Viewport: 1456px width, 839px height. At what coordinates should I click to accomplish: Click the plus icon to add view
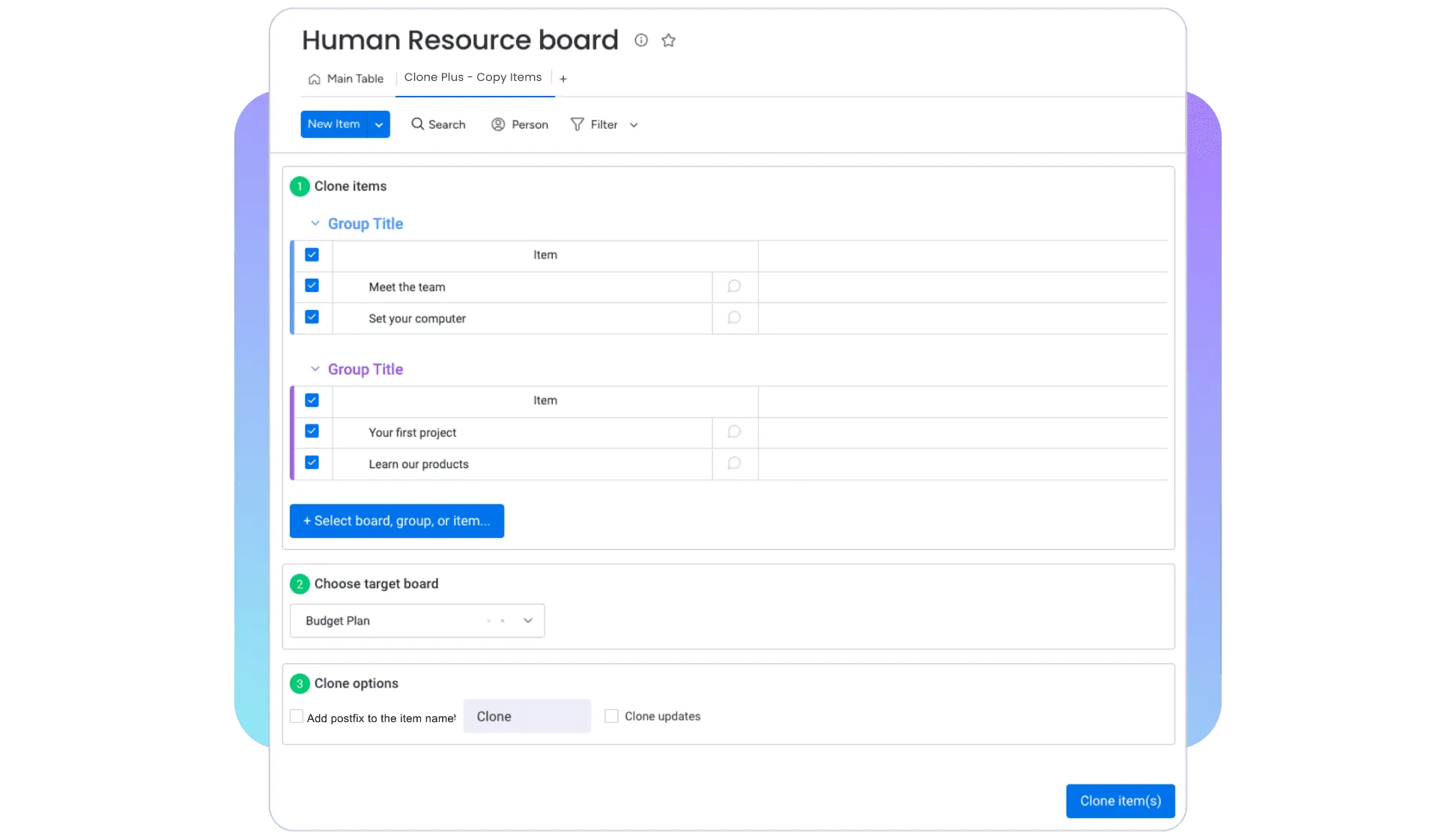(563, 79)
